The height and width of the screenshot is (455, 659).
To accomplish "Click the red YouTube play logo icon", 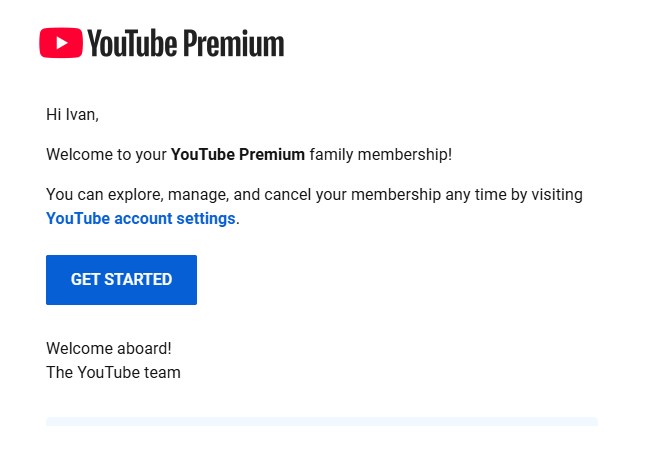I will tap(61, 43).
